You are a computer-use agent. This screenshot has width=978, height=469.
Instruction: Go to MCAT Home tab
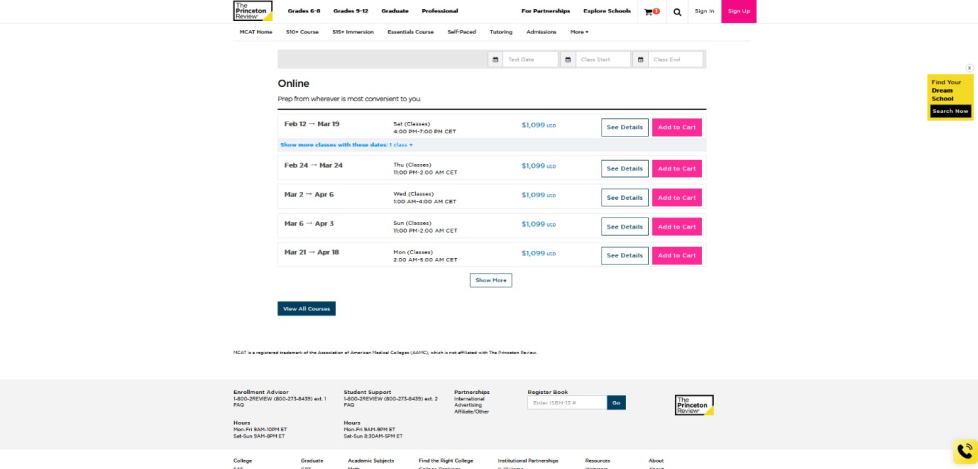[x=256, y=32]
